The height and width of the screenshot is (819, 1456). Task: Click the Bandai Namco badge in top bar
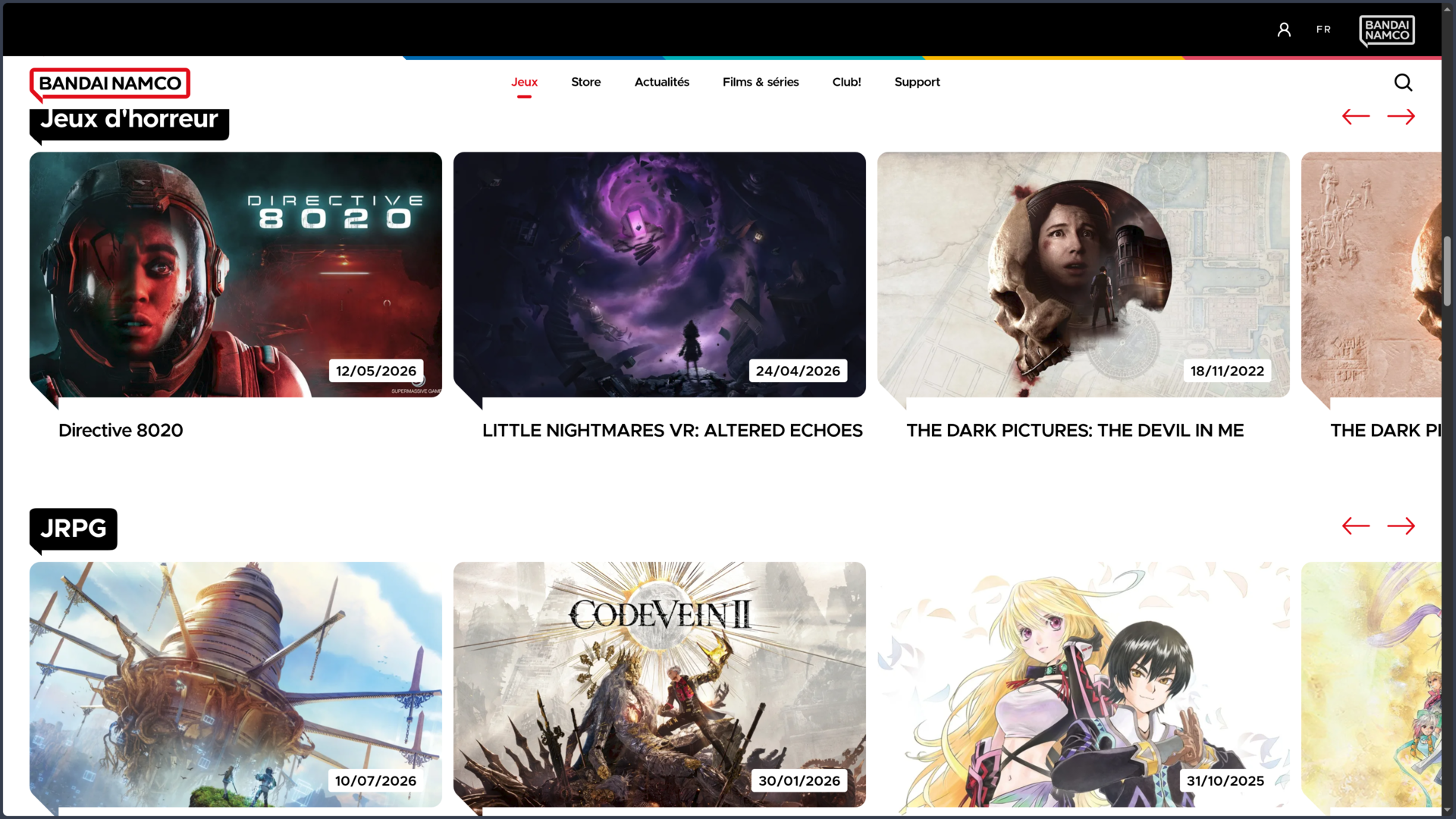(1387, 31)
